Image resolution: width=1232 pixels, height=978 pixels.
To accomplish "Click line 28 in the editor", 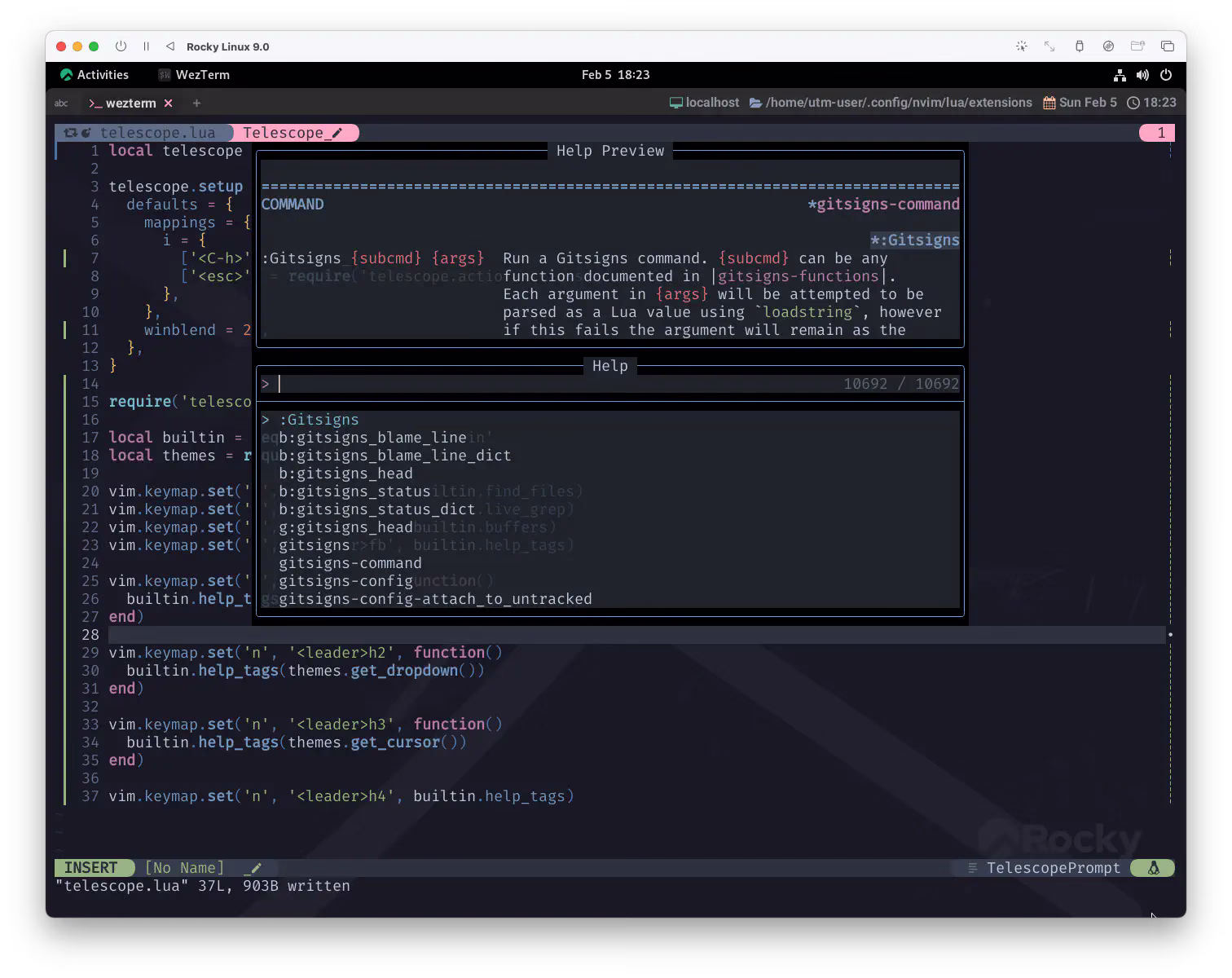I will click(x=636, y=635).
